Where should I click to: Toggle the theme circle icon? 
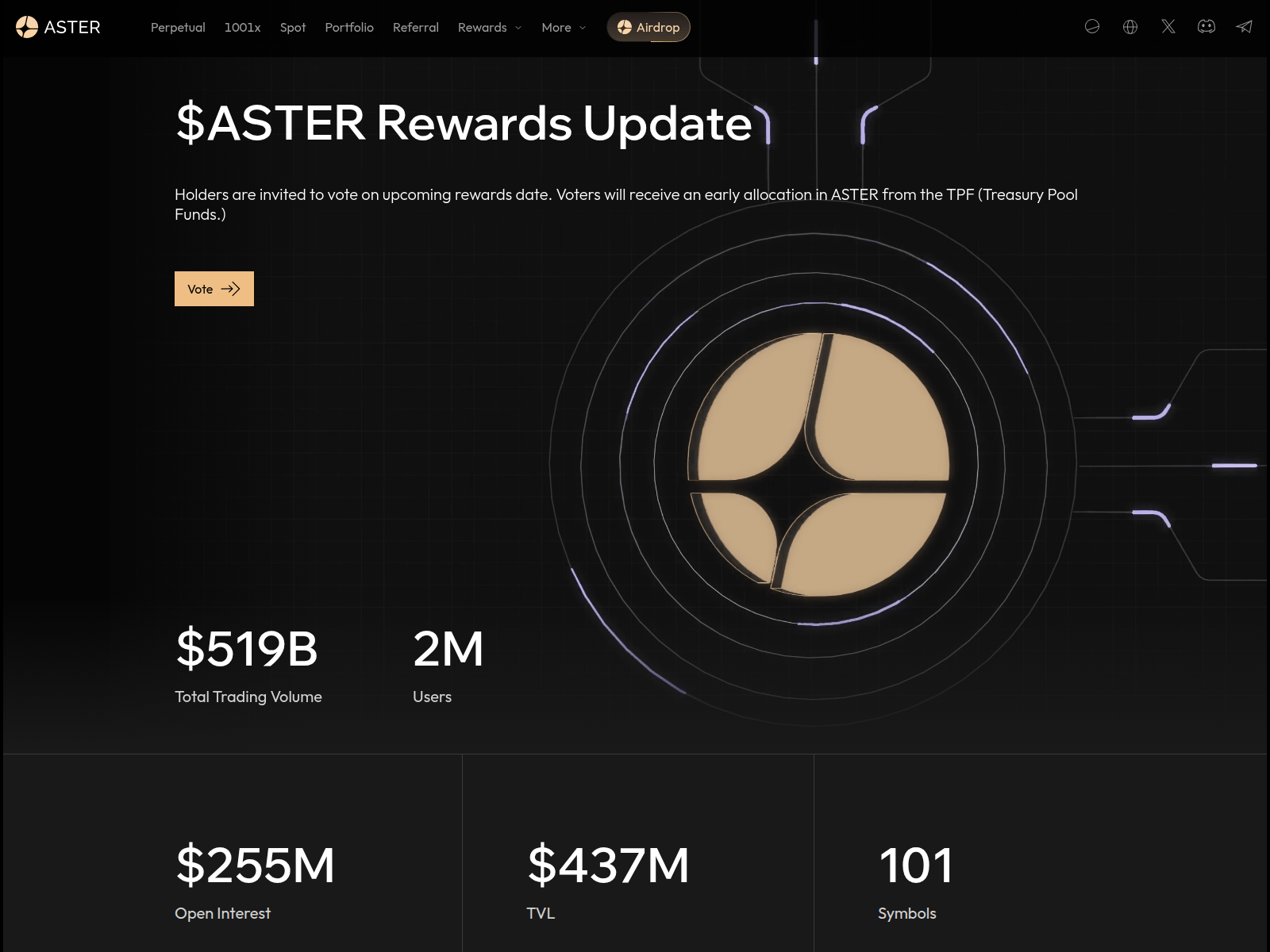(1092, 26)
